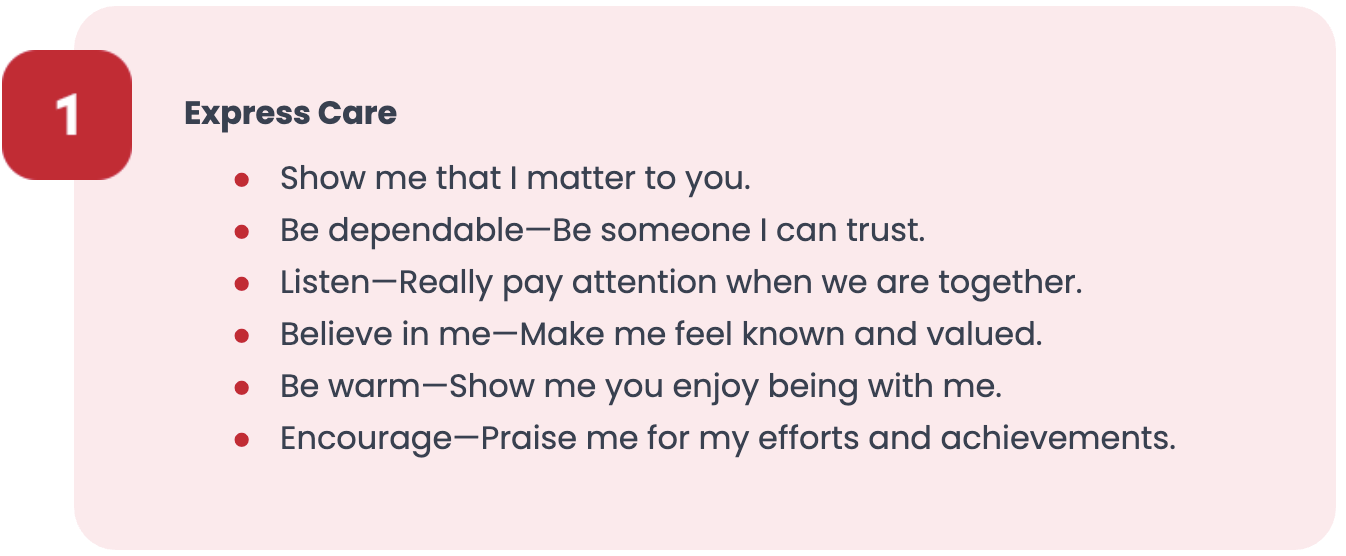The image size is (1346, 556).
Task: Click the word Listen
Action: (x=325, y=283)
